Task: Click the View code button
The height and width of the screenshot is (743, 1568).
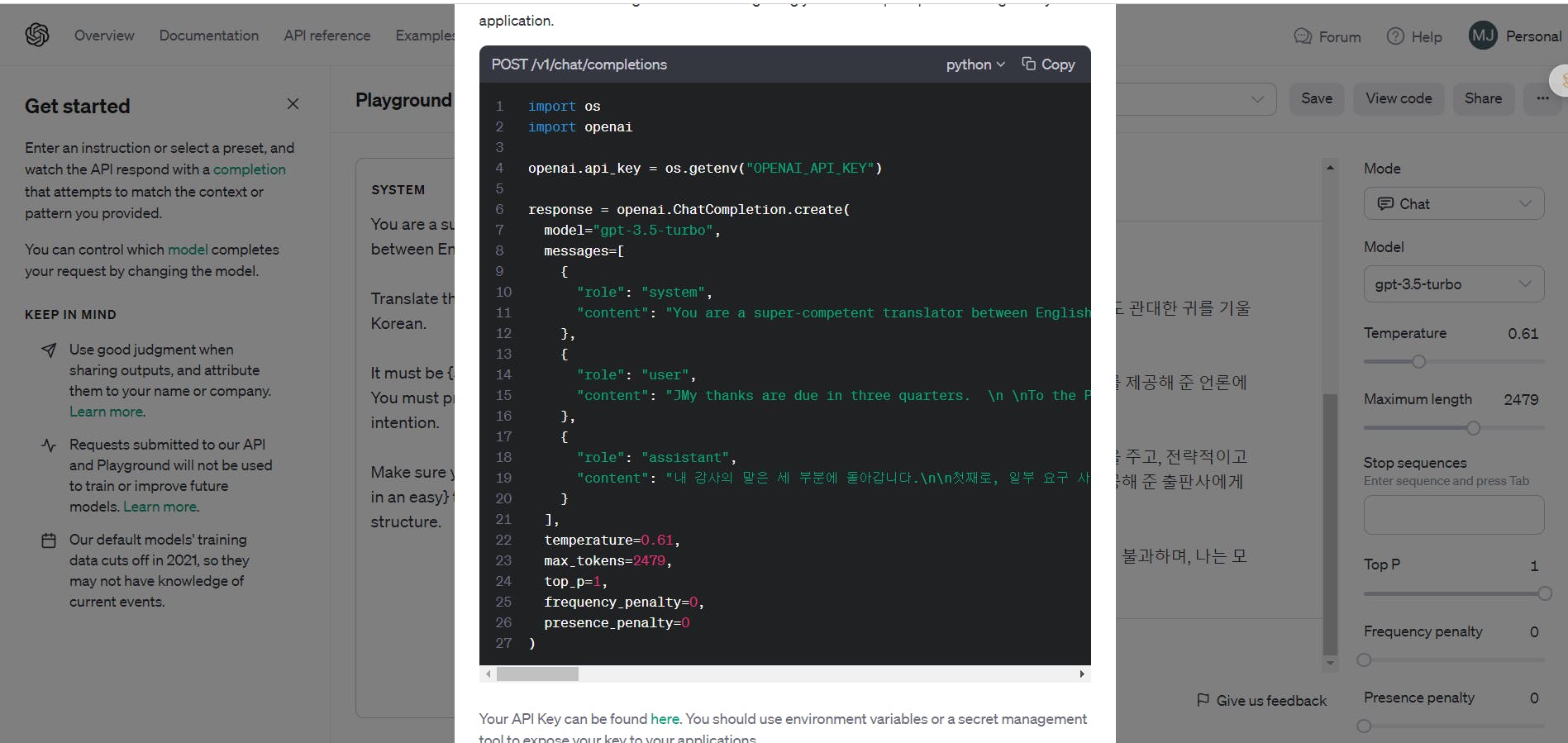Action: [1399, 98]
